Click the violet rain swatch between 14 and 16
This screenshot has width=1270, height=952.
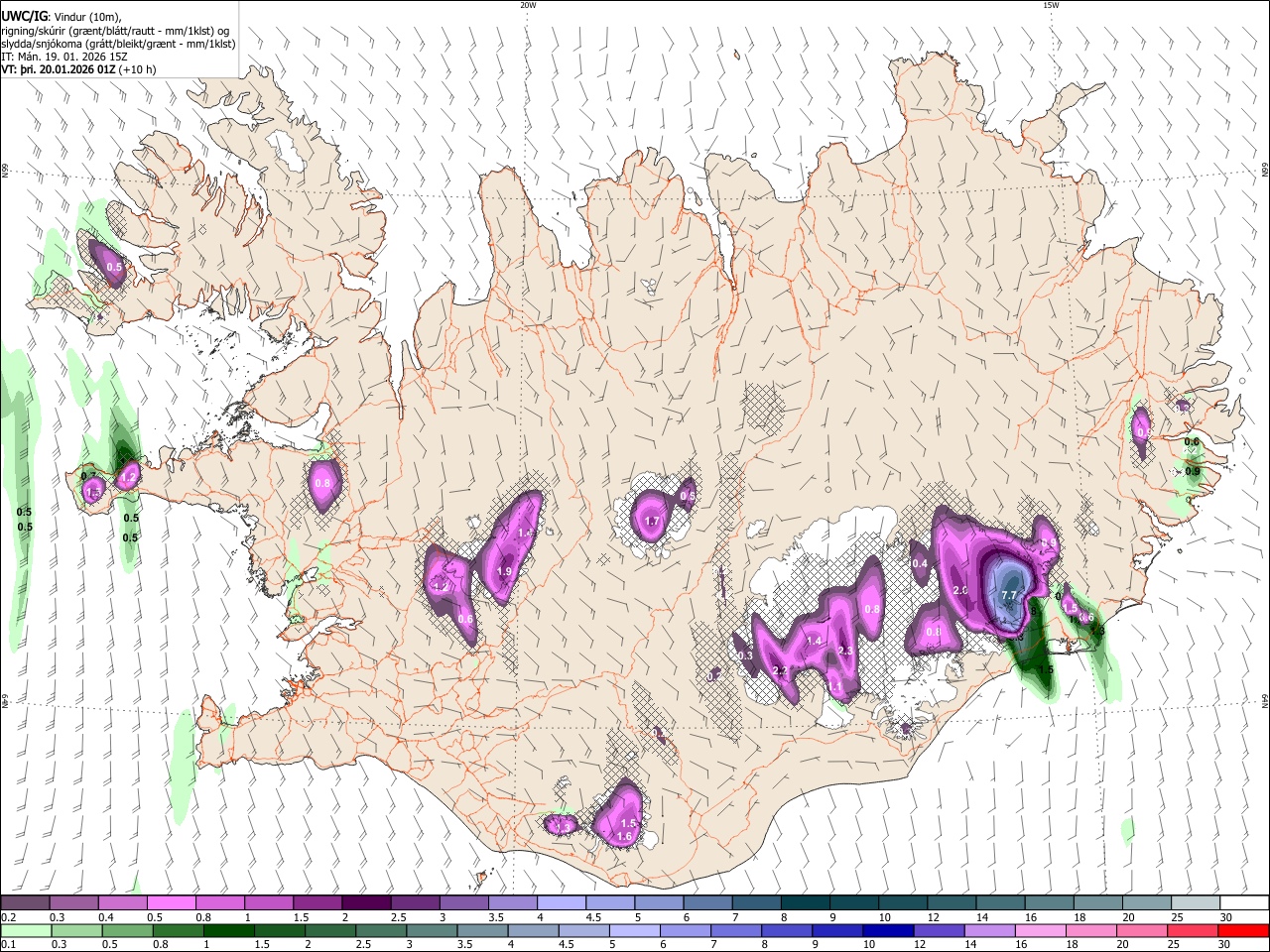[x=990, y=930]
